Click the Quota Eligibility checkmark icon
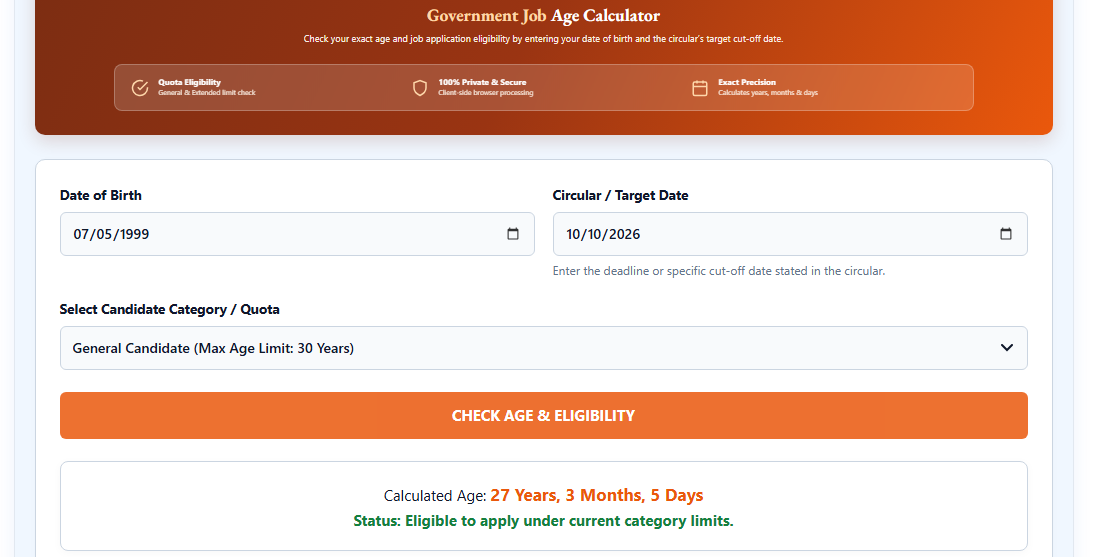This screenshot has height=557, width=1095. 140,87
